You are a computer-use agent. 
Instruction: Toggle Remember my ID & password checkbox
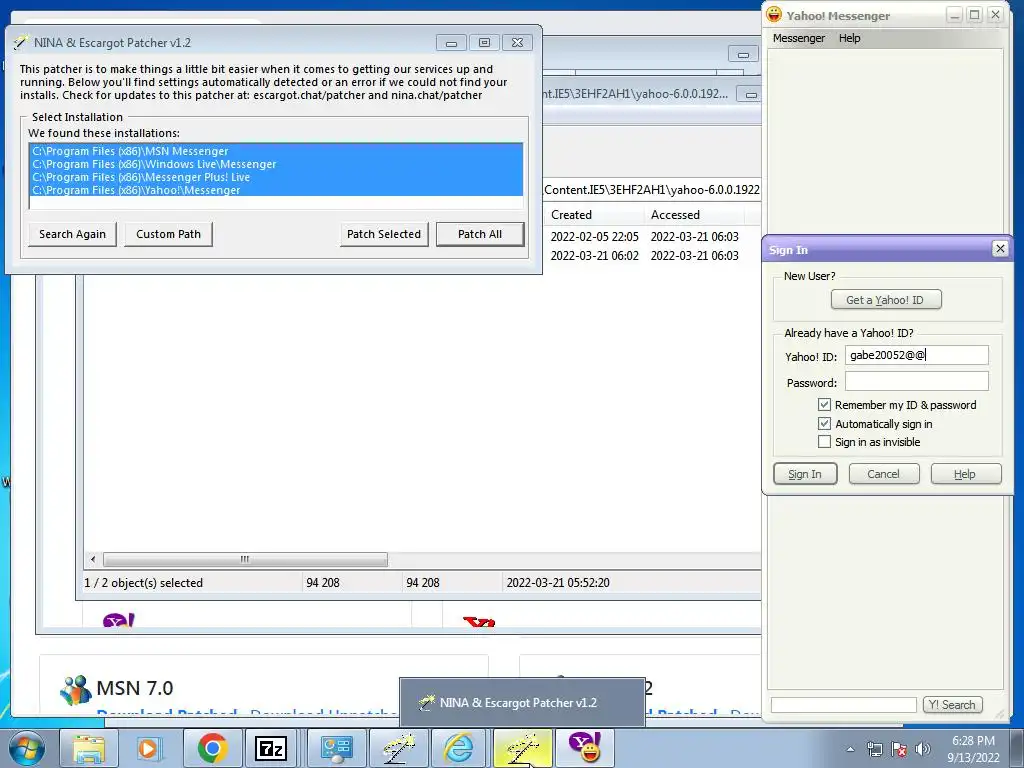point(824,405)
